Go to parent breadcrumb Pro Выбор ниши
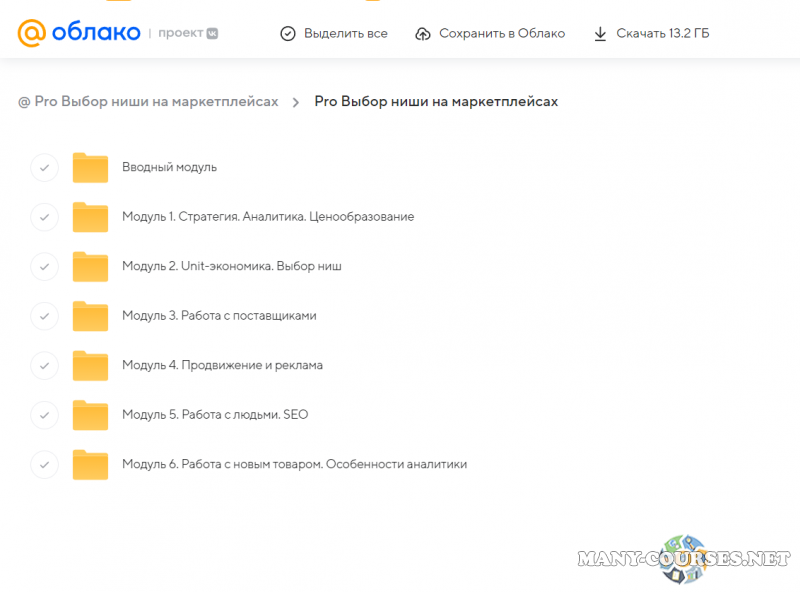 148,102
